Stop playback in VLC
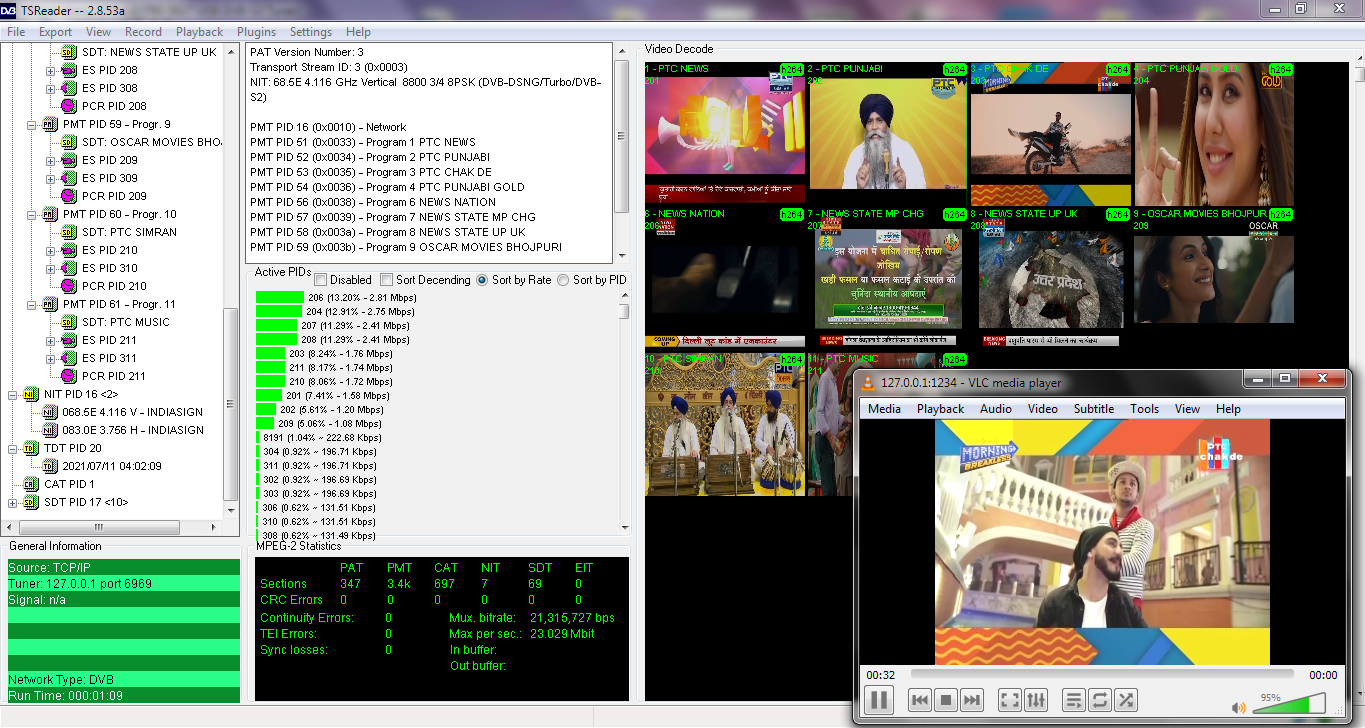The image size is (1365, 728). point(946,700)
